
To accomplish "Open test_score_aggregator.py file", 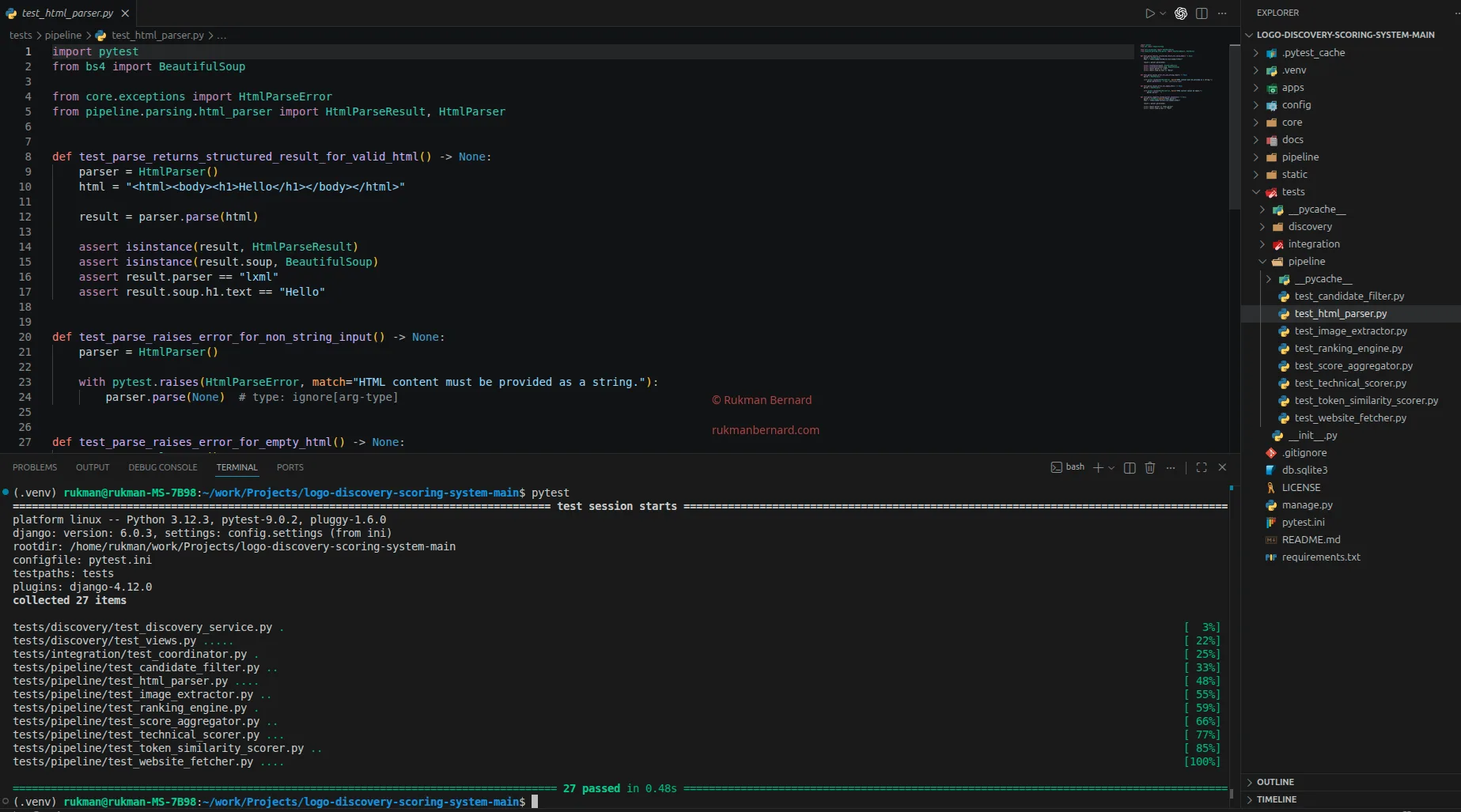I will click(1351, 366).
